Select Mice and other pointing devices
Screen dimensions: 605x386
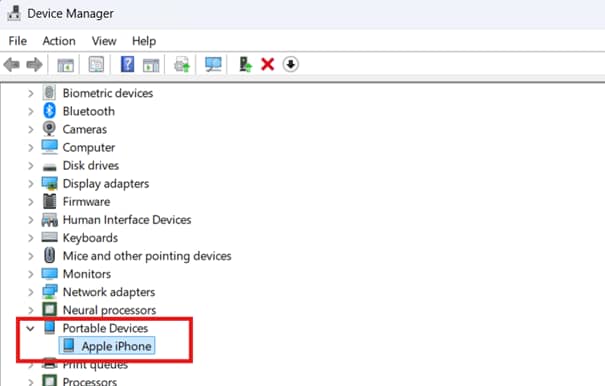(147, 256)
